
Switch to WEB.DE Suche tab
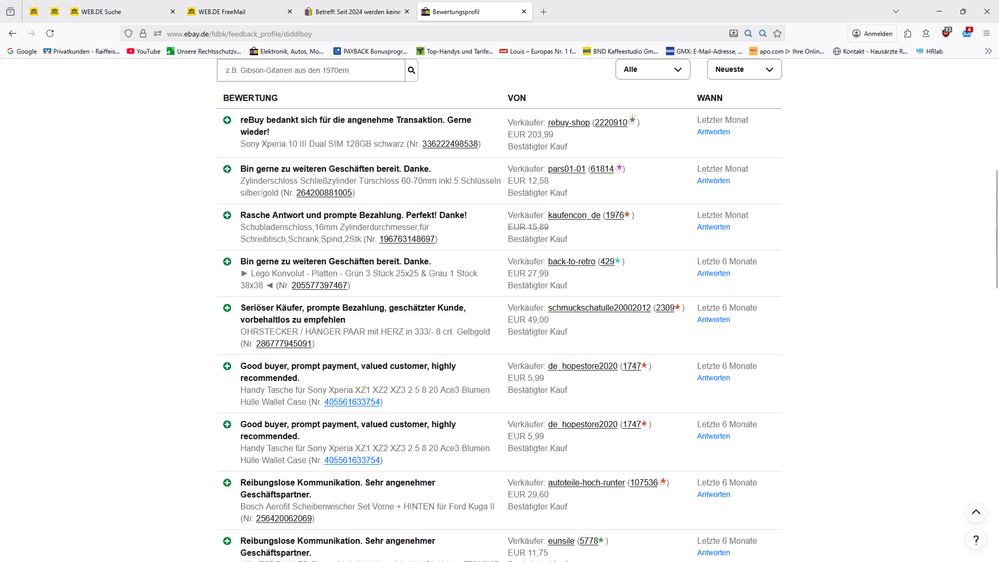[121, 11]
